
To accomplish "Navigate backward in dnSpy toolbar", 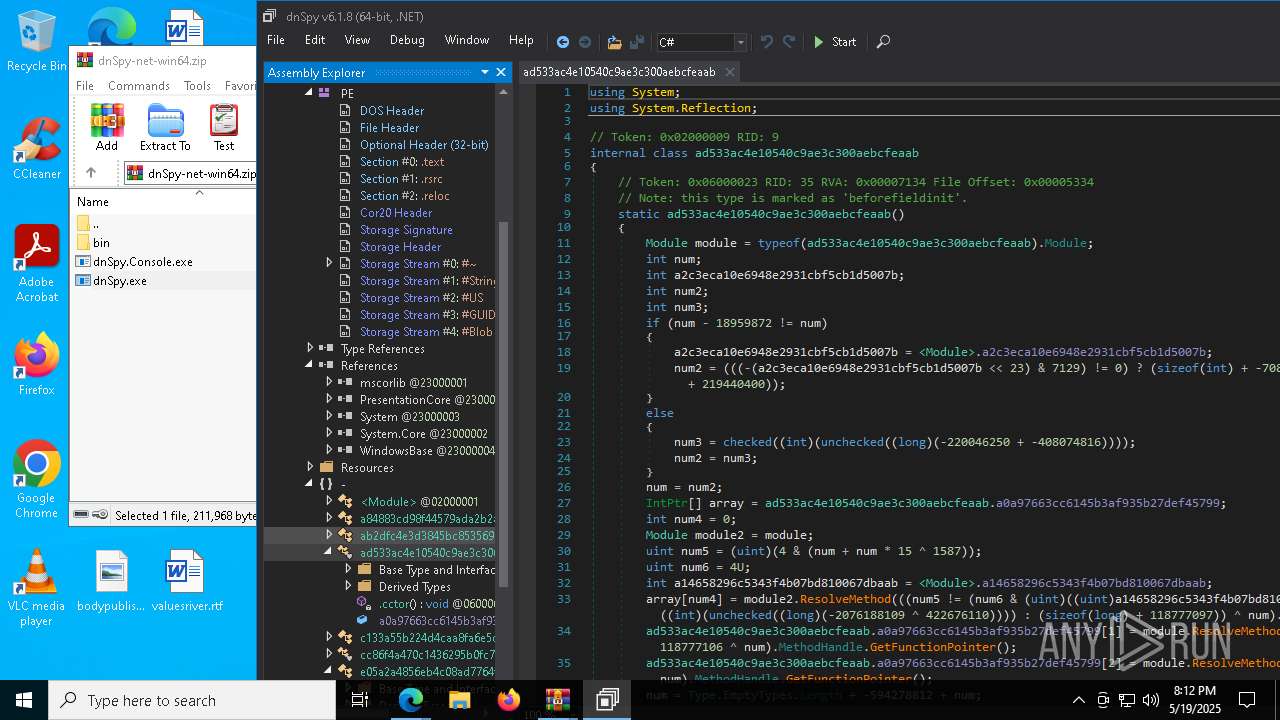I will click(563, 42).
